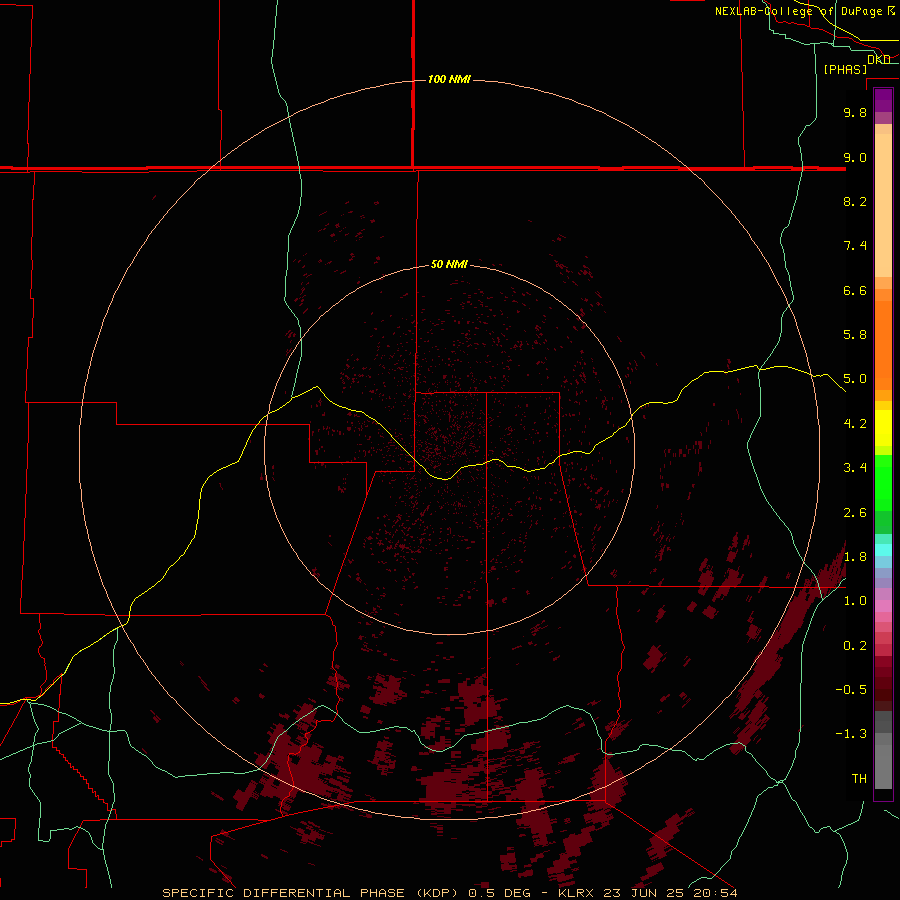Click the 5.8 scale label

point(855,335)
